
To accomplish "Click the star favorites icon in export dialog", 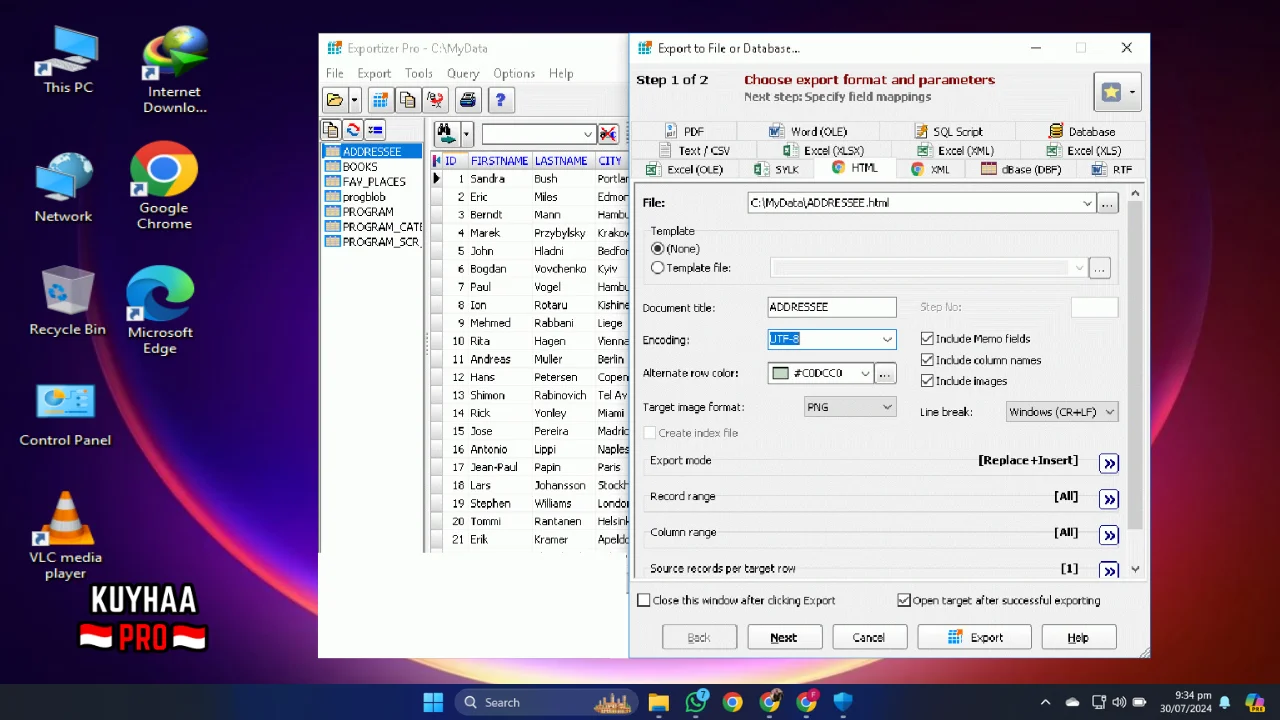I will 1111,92.
